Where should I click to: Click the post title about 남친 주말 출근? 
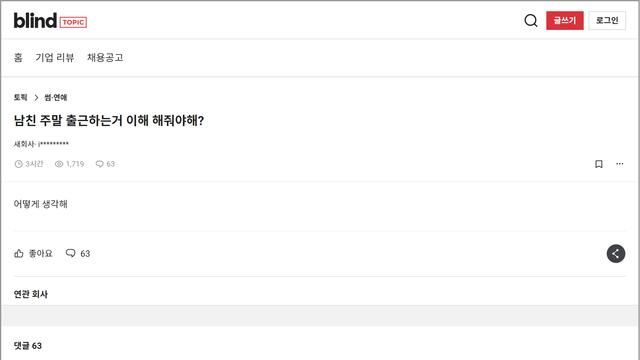109,120
